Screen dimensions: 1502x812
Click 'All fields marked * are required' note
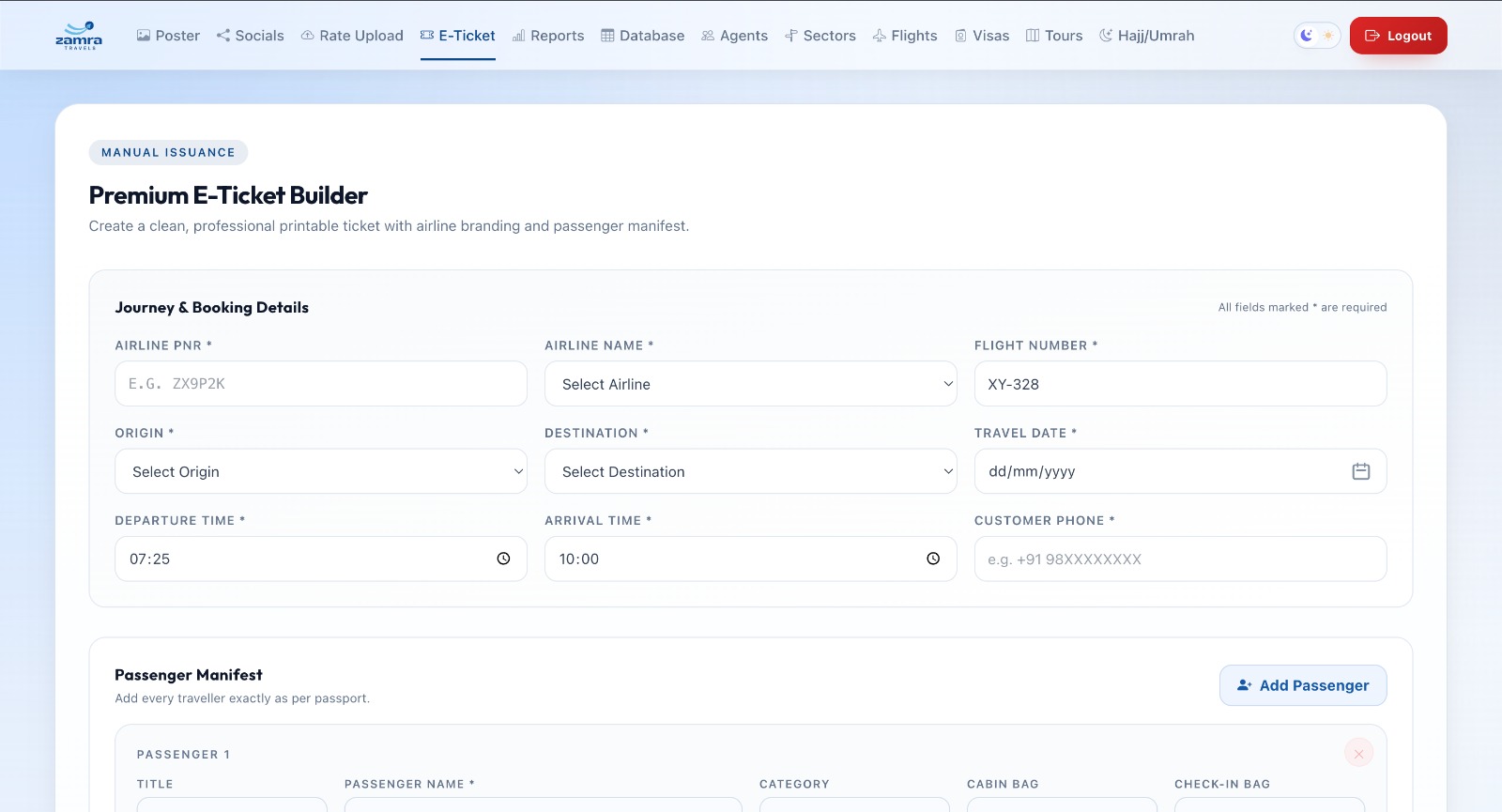1302,307
